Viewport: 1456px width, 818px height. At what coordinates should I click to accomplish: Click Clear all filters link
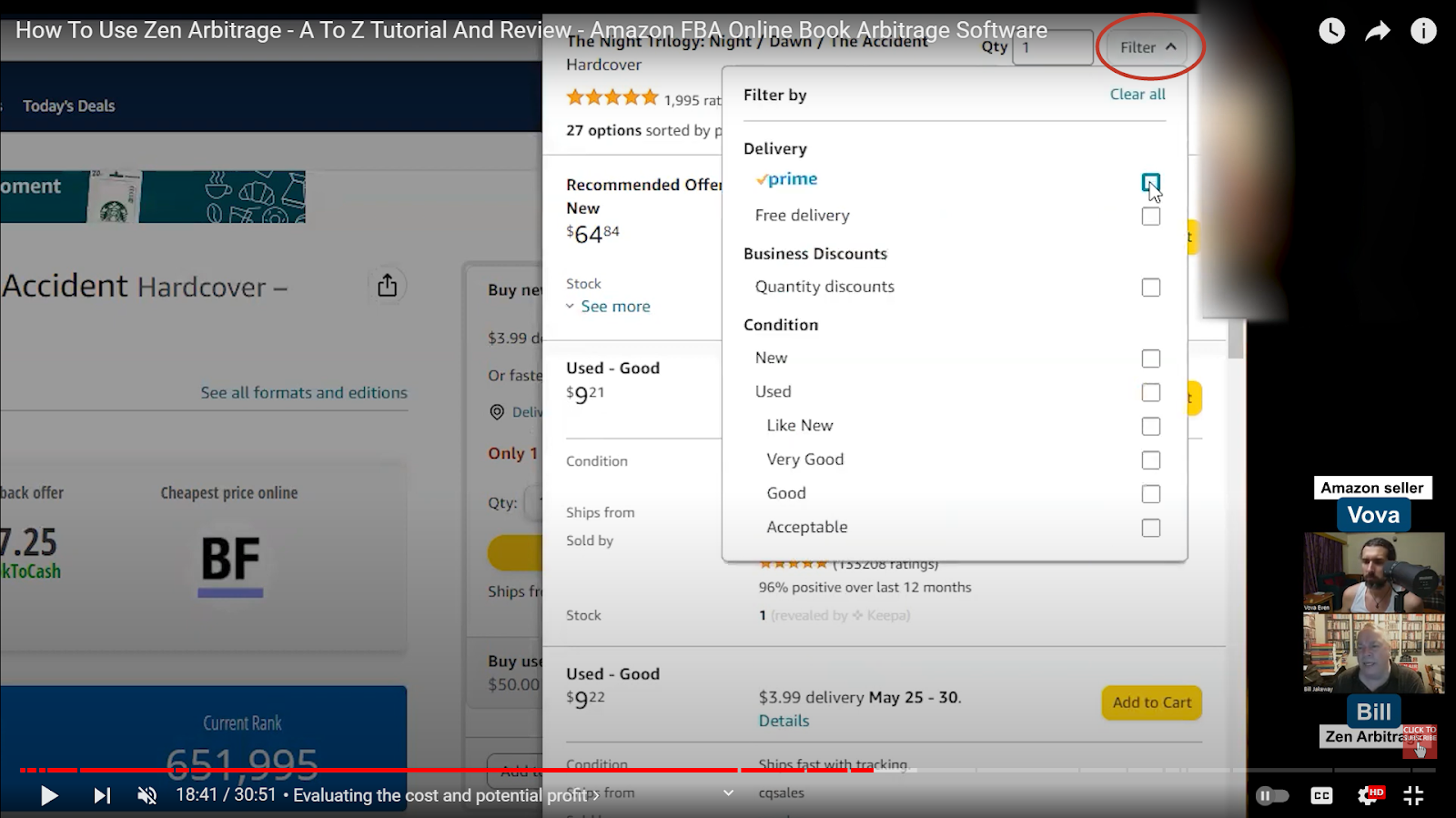click(1137, 95)
